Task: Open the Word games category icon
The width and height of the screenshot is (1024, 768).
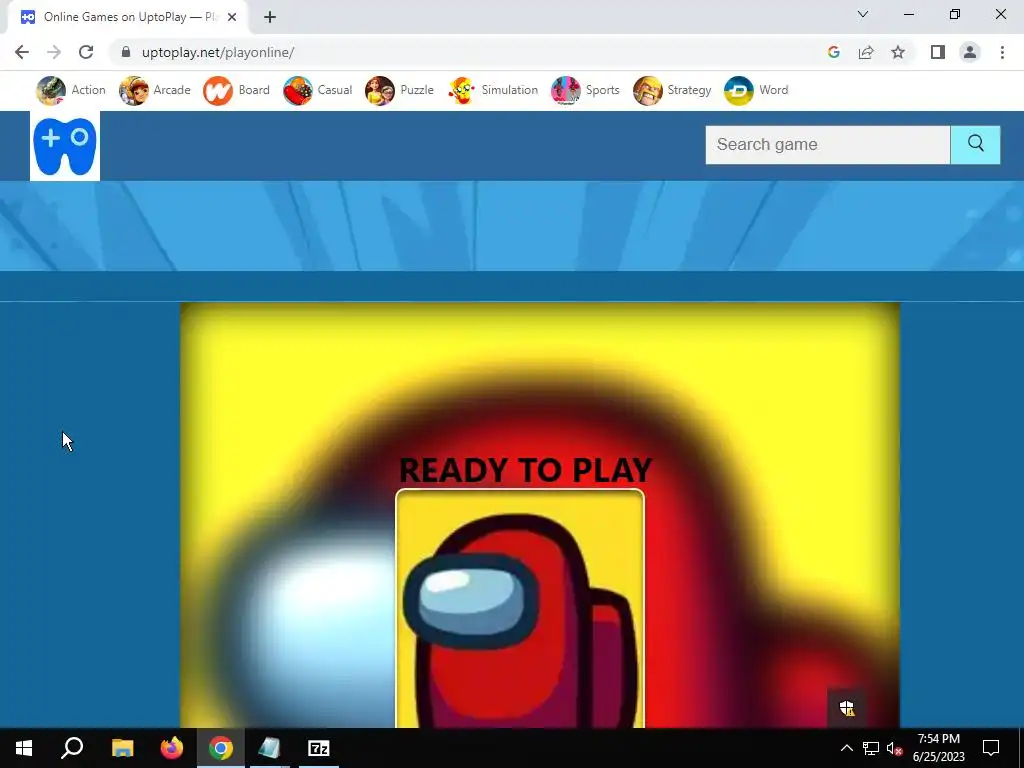Action: pos(739,90)
